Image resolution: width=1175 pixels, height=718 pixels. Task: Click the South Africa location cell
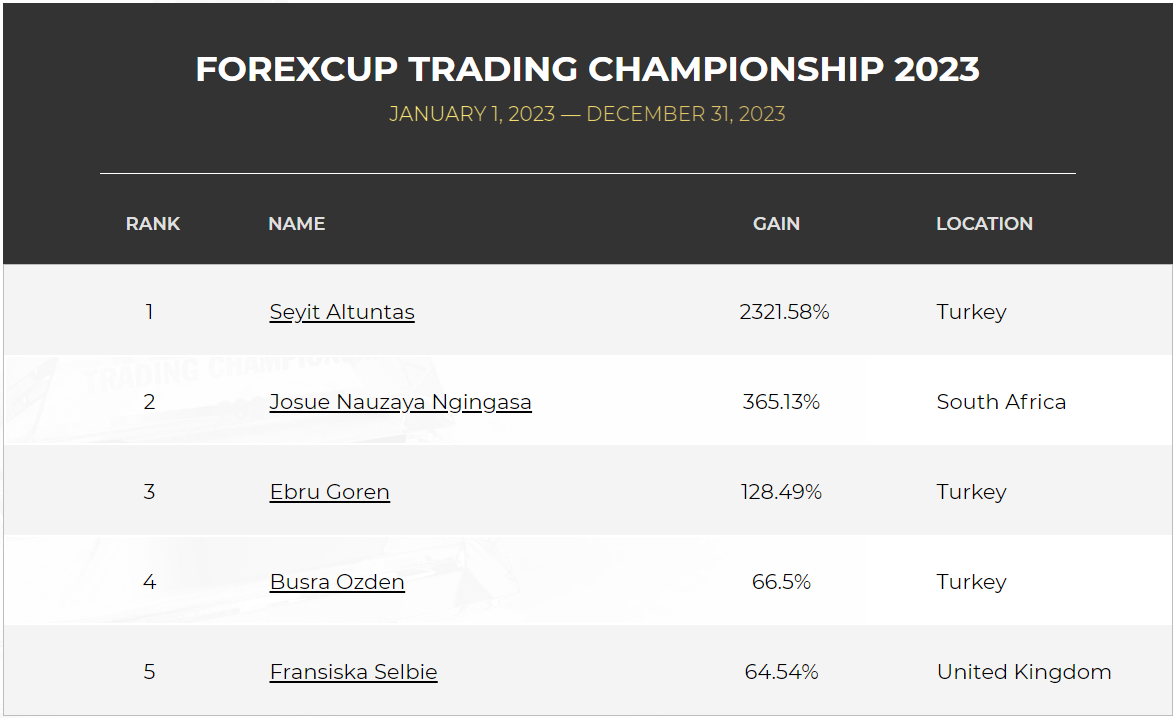(1001, 402)
